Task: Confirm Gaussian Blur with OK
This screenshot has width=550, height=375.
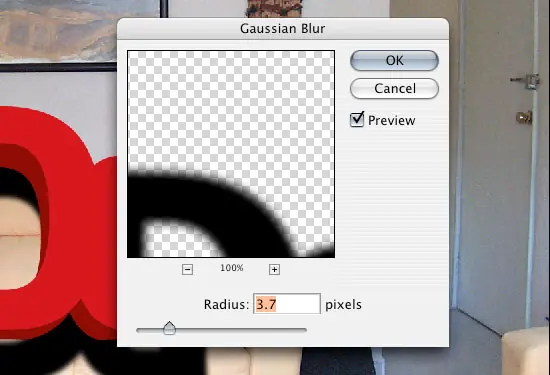Action: 394,60
